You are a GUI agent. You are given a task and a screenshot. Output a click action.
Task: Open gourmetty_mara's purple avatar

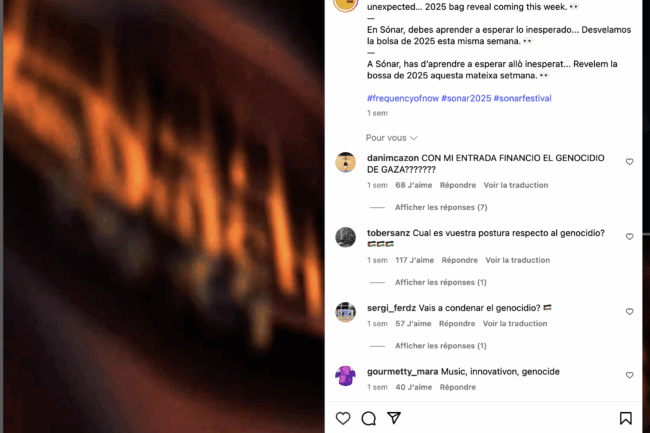point(345,376)
